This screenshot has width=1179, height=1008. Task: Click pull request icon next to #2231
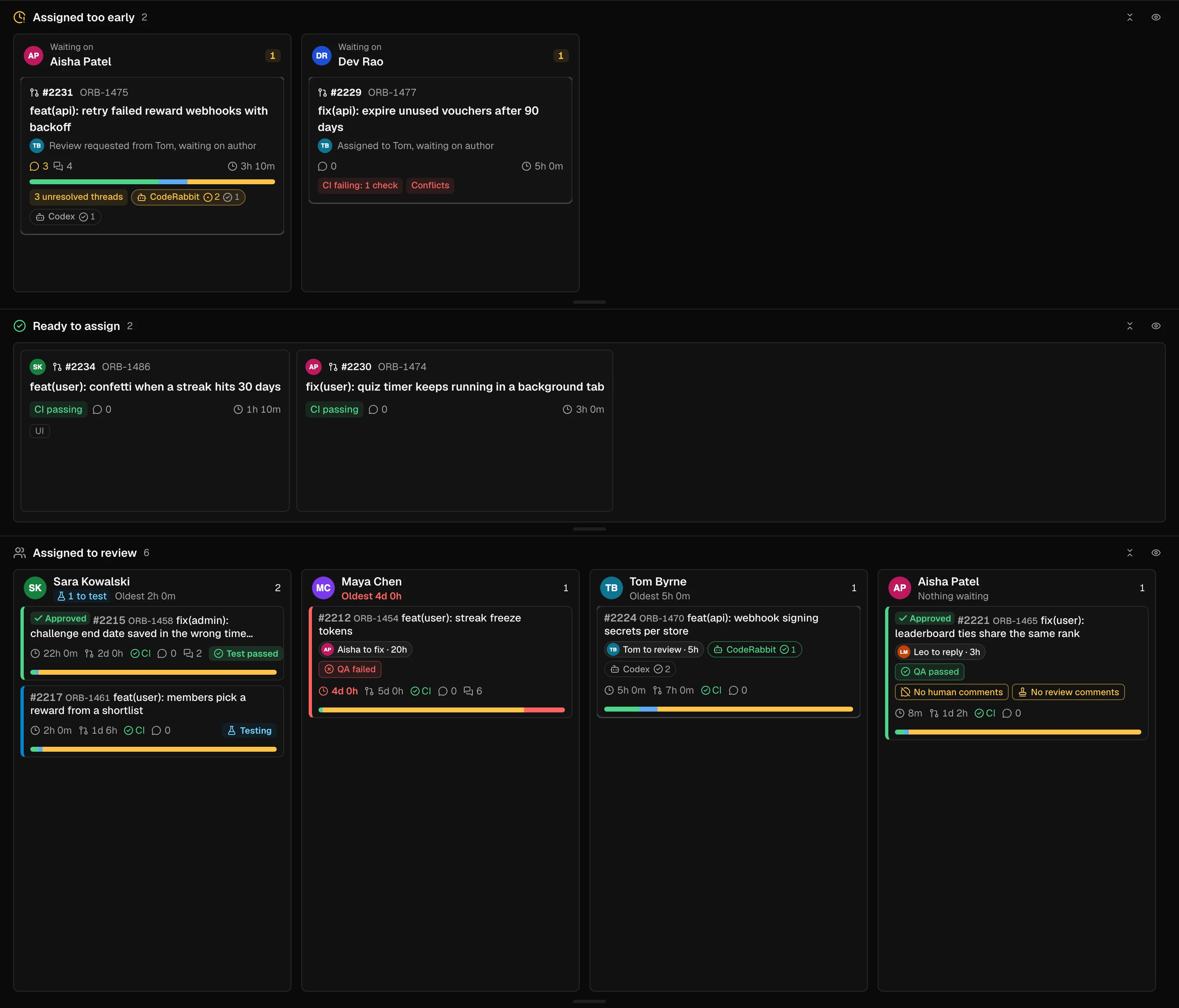tap(34, 93)
